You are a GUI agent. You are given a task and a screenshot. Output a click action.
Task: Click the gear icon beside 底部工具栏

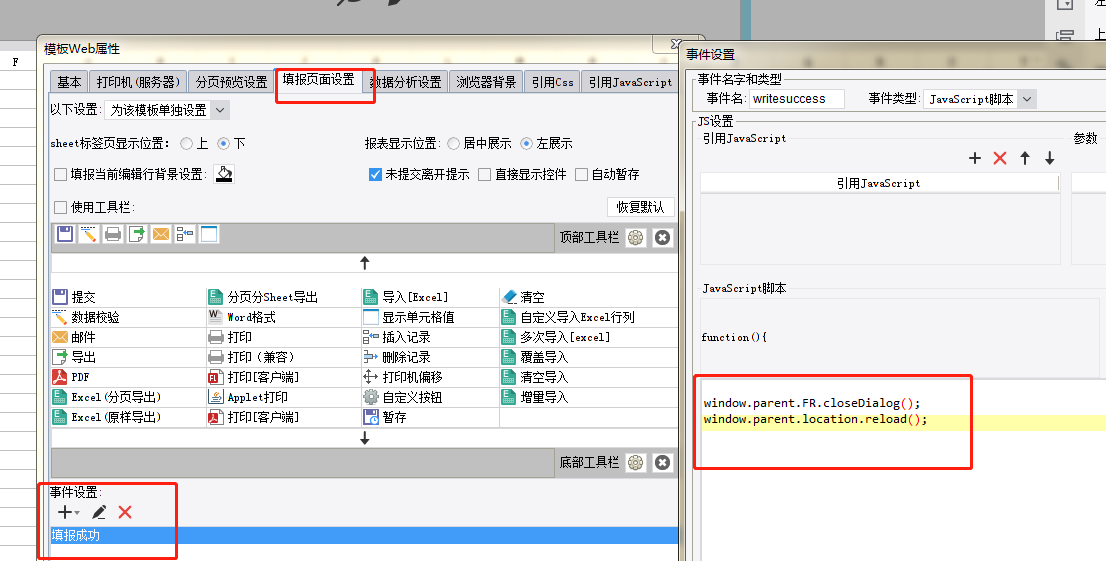636,462
